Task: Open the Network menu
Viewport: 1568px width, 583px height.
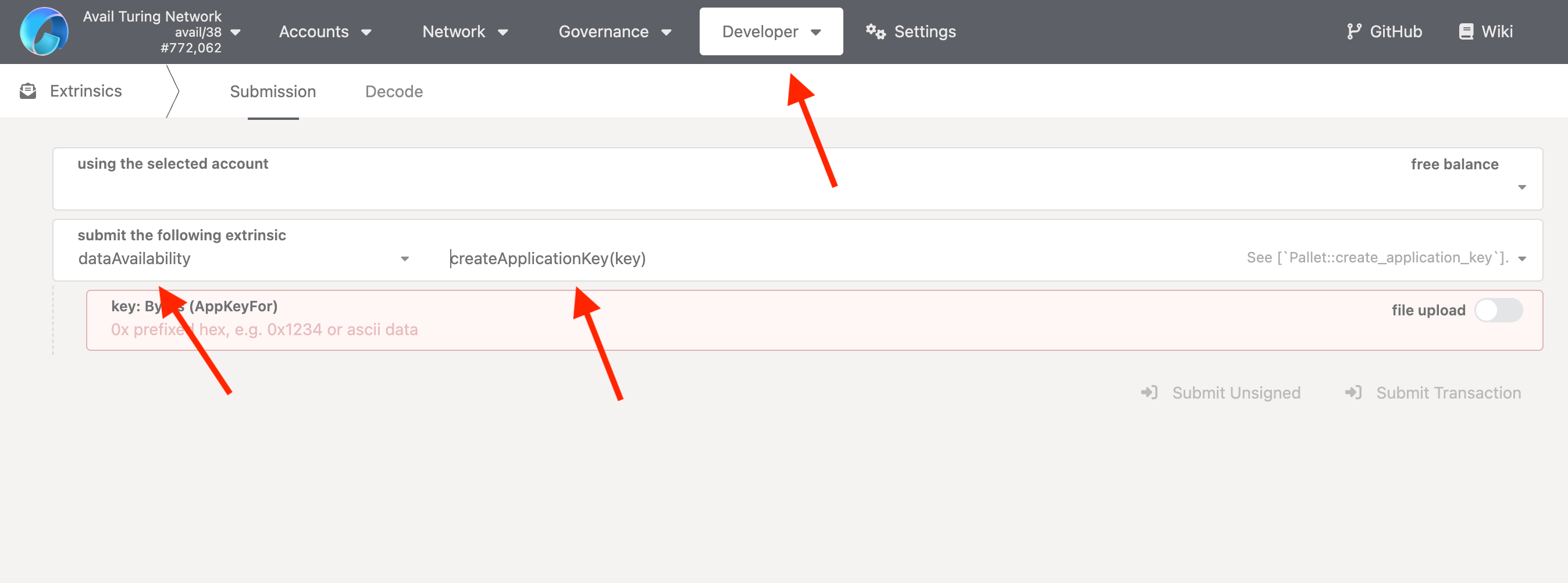Action: [465, 31]
